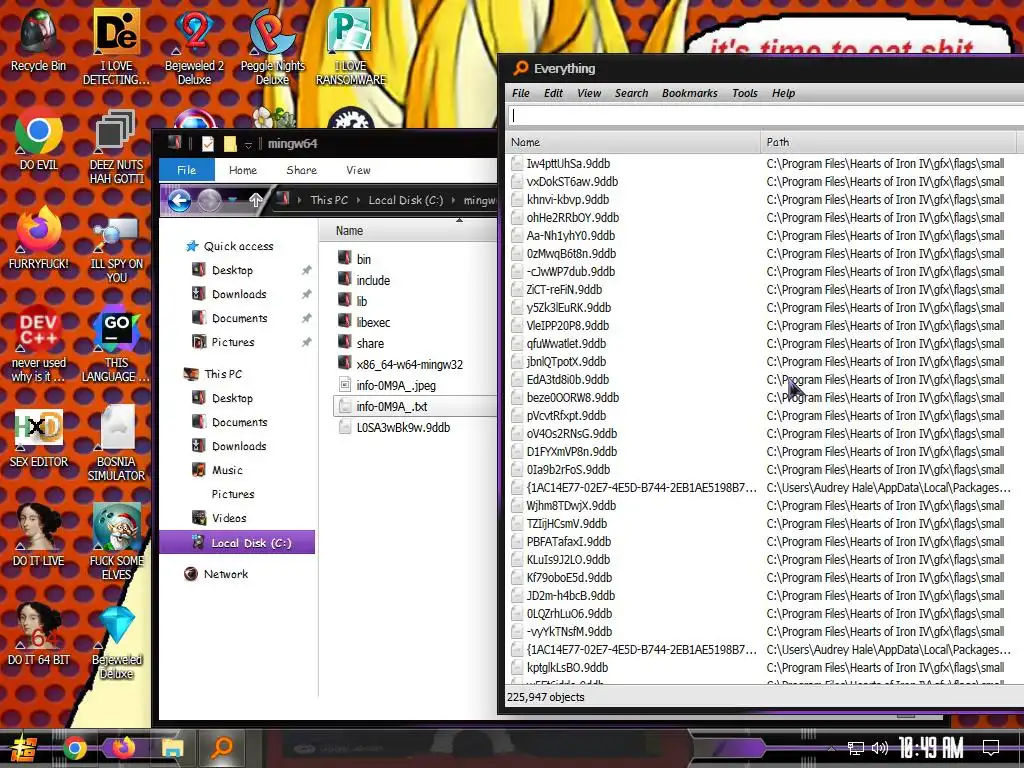1024x768 pixels.
Task: Launch the HxD SEX EDITOR shortcut
Action: [39, 438]
